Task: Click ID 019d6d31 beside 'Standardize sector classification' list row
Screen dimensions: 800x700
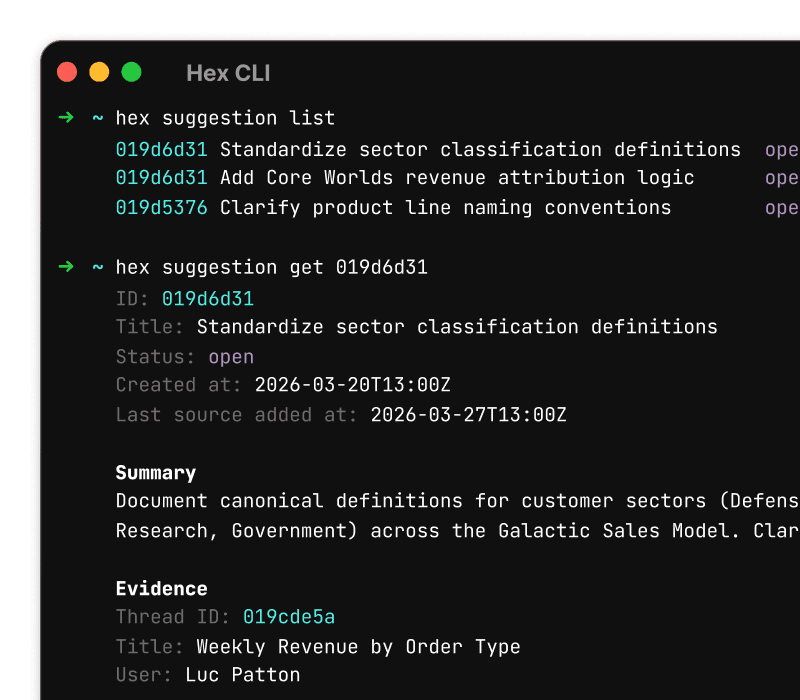Action: pyautogui.click(x=161, y=149)
